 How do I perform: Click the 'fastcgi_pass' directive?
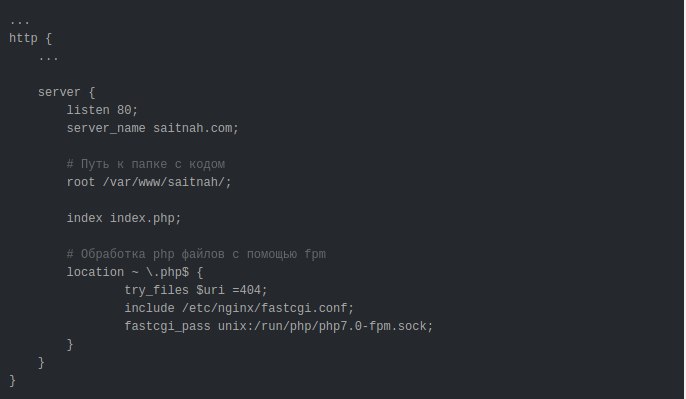pos(167,326)
